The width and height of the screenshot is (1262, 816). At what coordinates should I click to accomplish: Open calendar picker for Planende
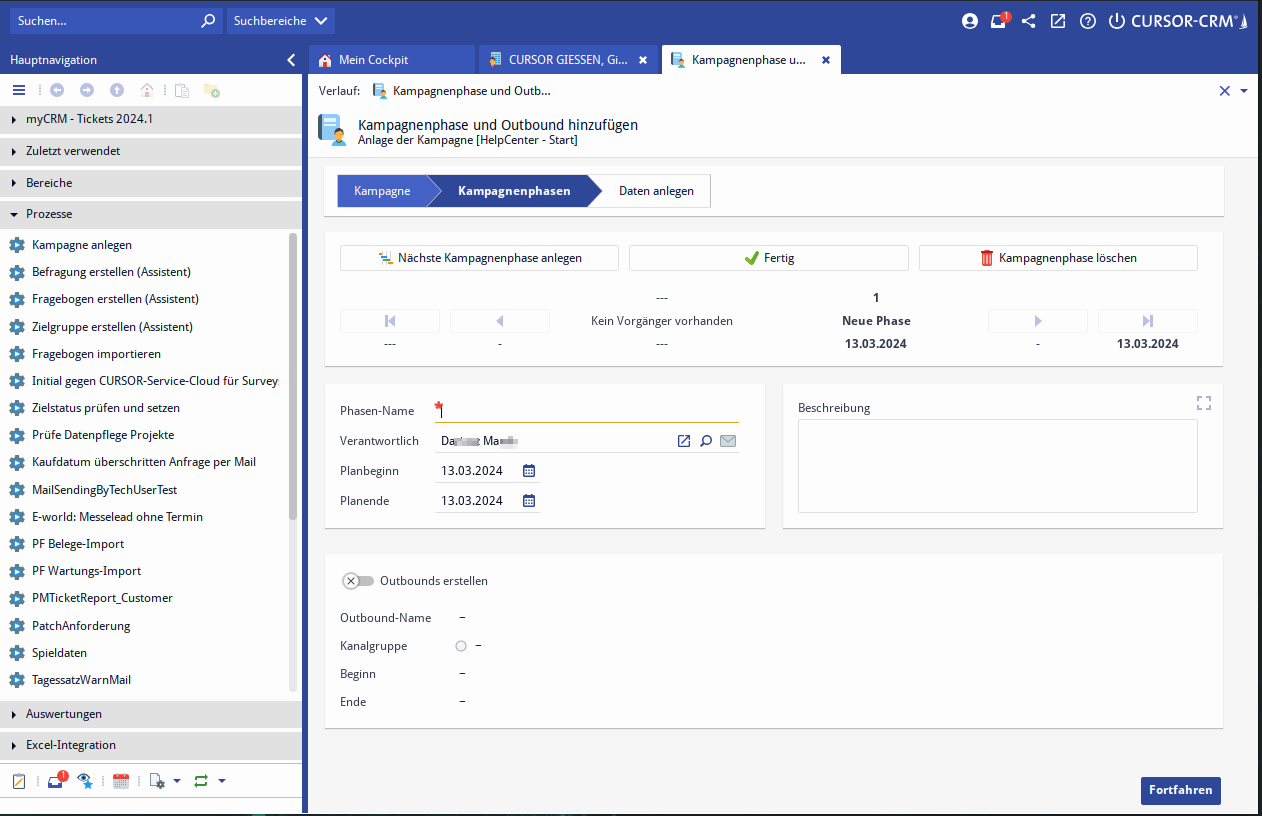(529, 501)
